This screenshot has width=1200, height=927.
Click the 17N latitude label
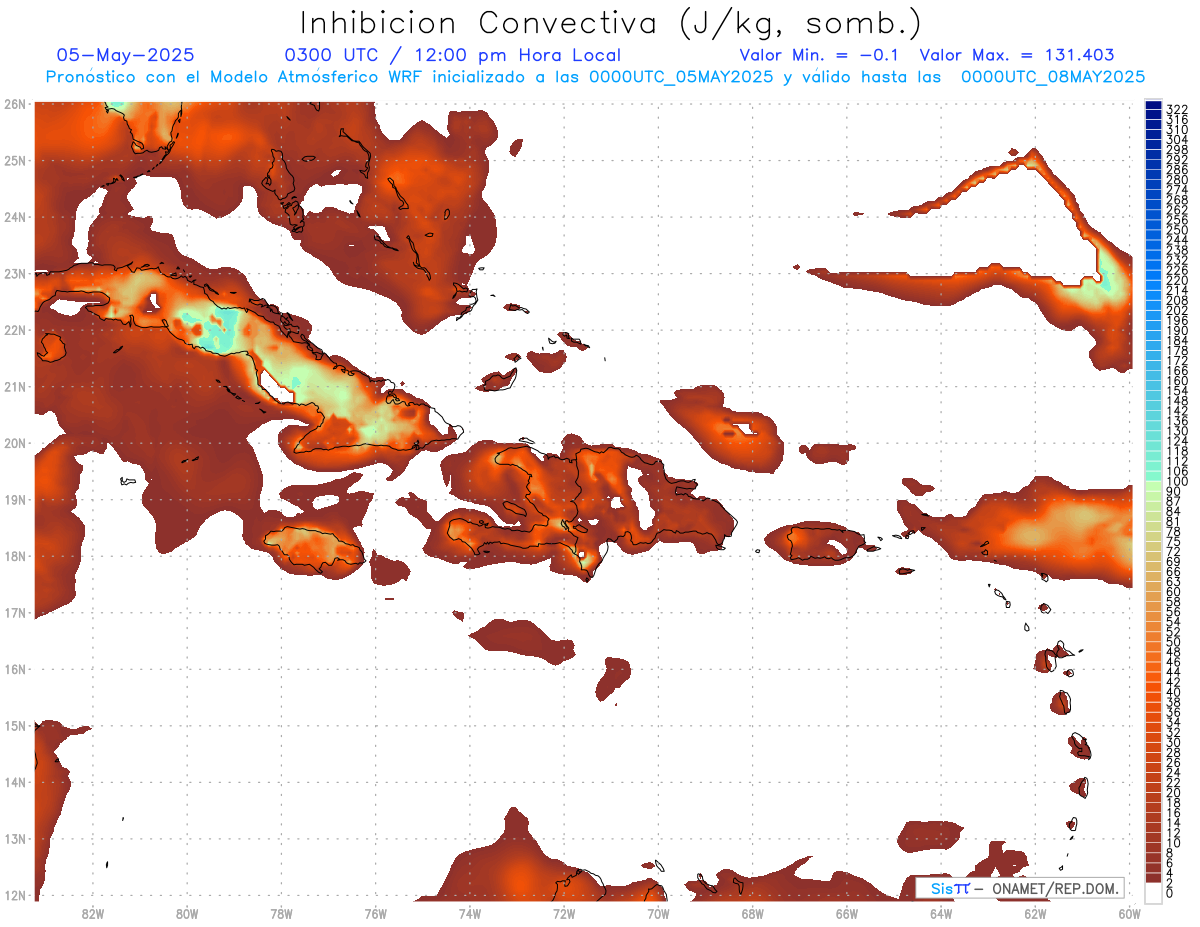(x=15, y=612)
